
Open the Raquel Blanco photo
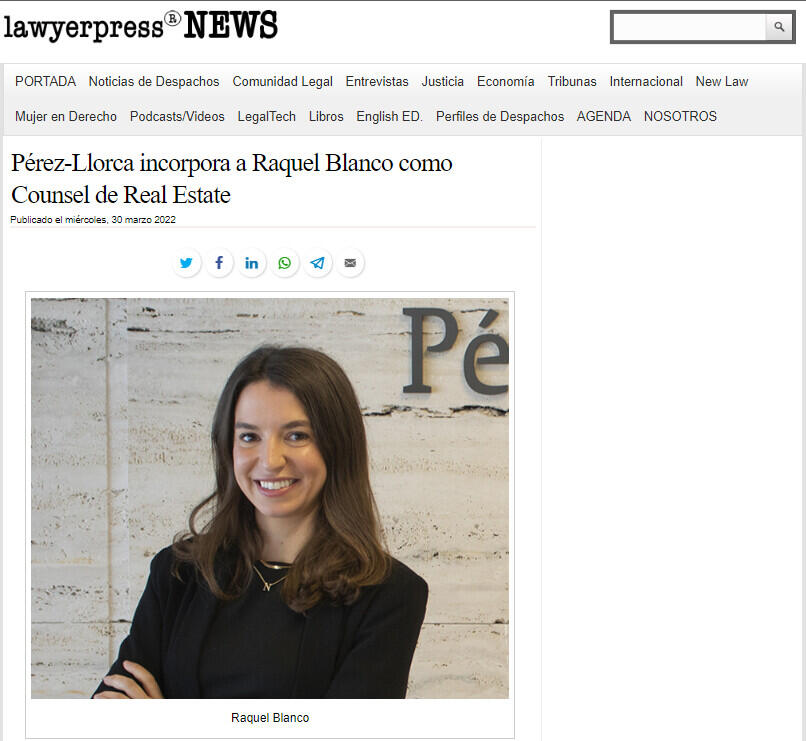(270, 498)
